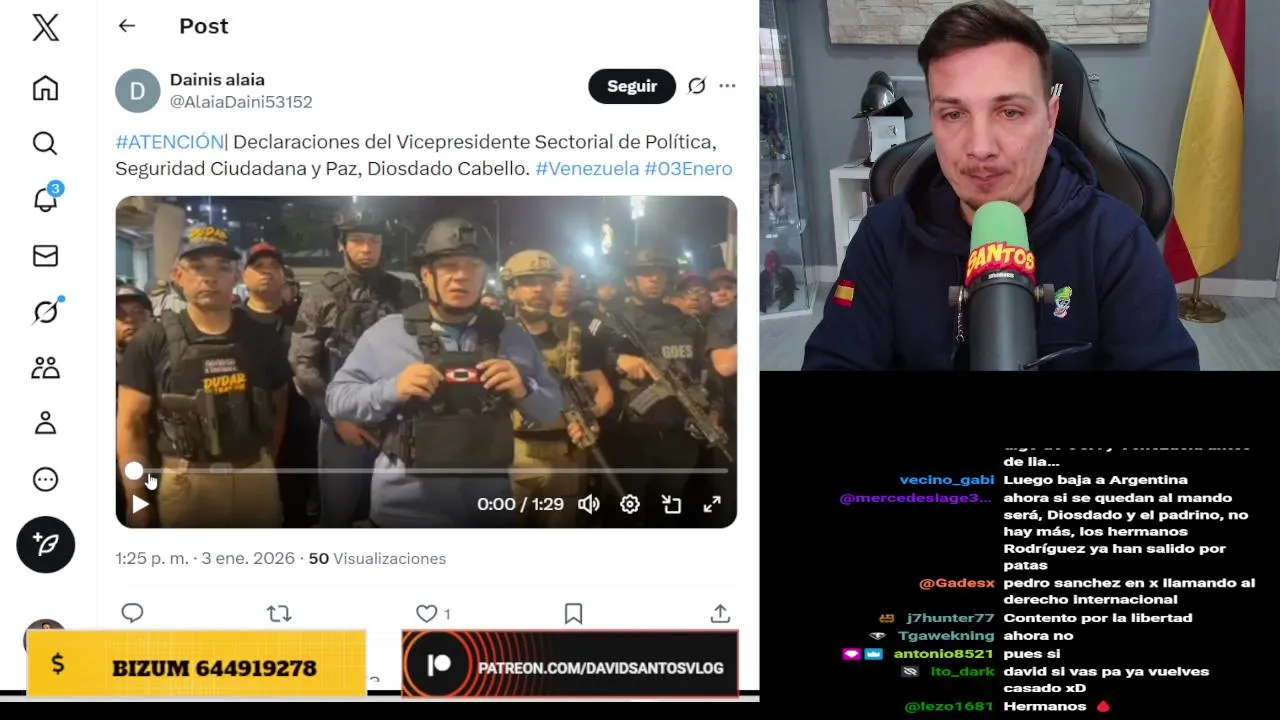Go to Home via house icon
Viewport: 1280px width, 720px height.
(x=45, y=88)
